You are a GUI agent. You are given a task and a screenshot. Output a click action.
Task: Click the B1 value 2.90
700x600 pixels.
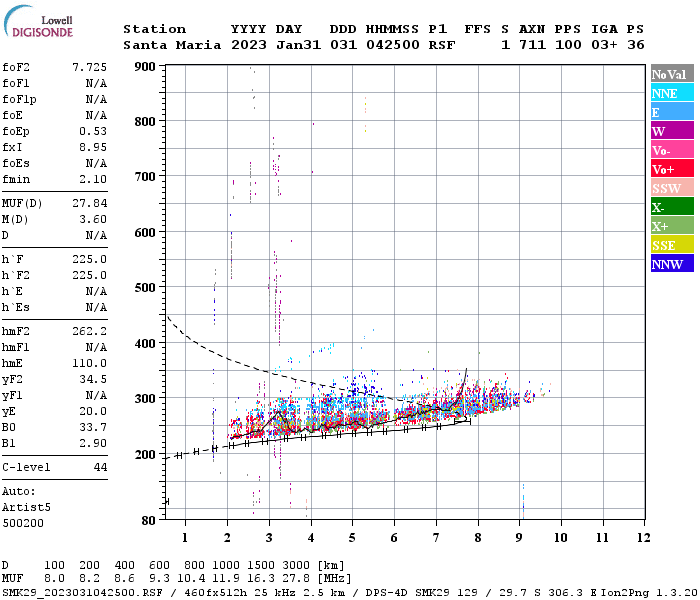tap(93, 443)
